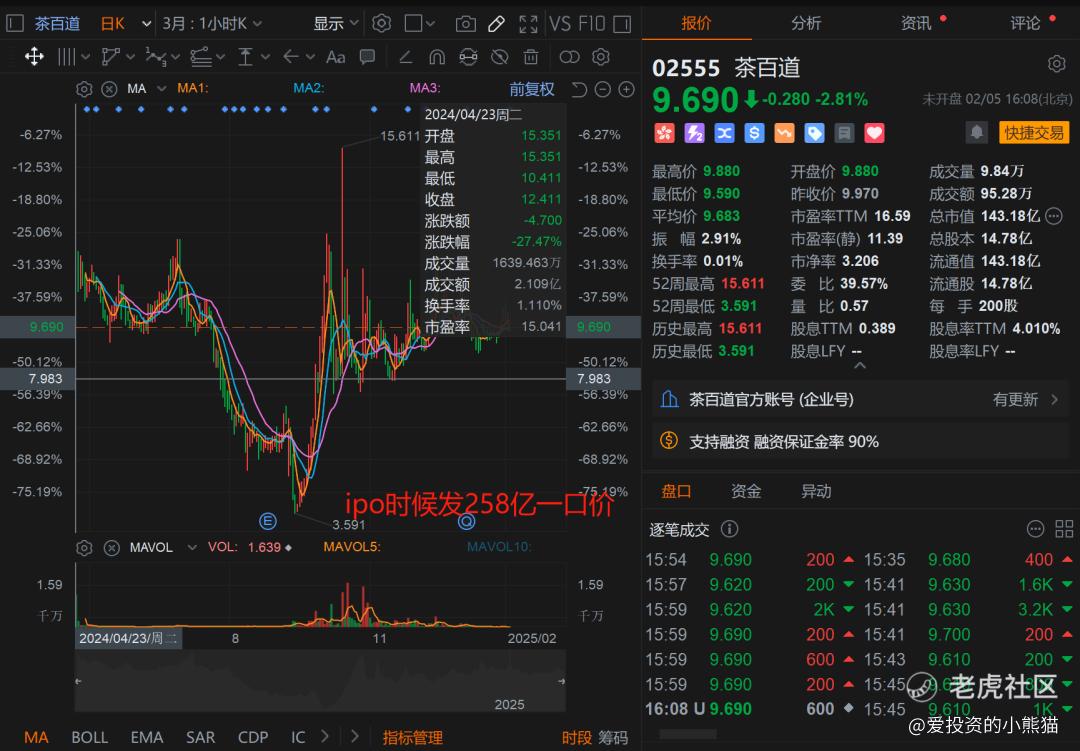1080x751 pixels.
Task: Switch to the 分析 analysis tab
Action: [x=806, y=23]
